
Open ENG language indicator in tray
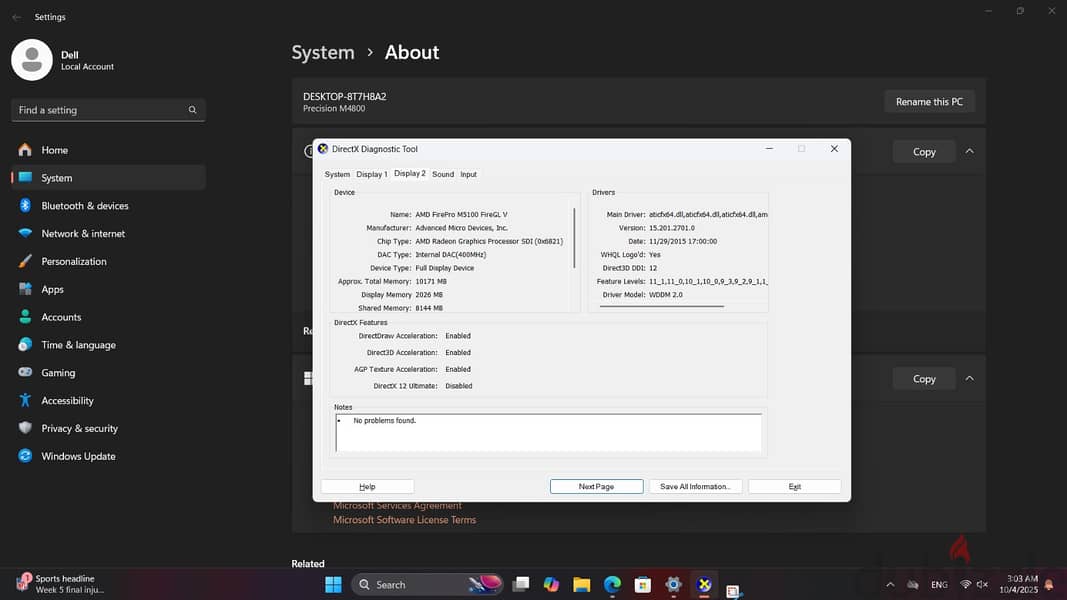[939, 584]
